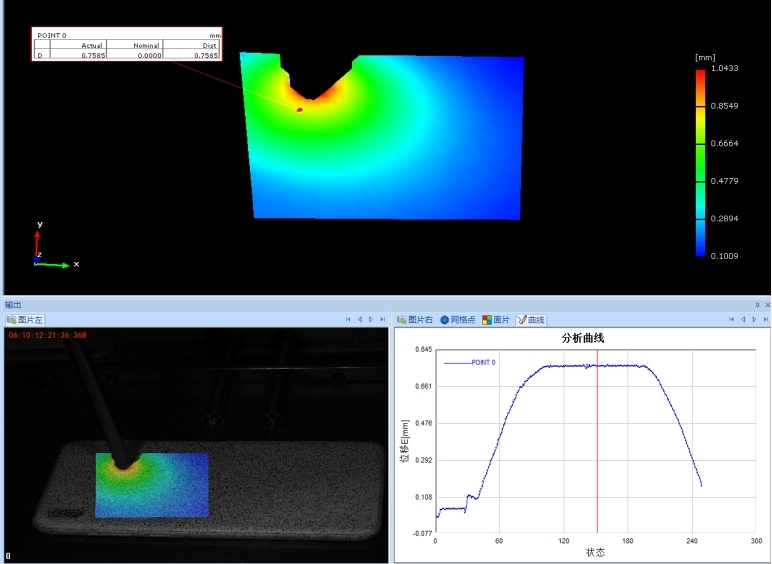
Task: Select the POINT 0 annotation label box
Action: pos(127,45)
